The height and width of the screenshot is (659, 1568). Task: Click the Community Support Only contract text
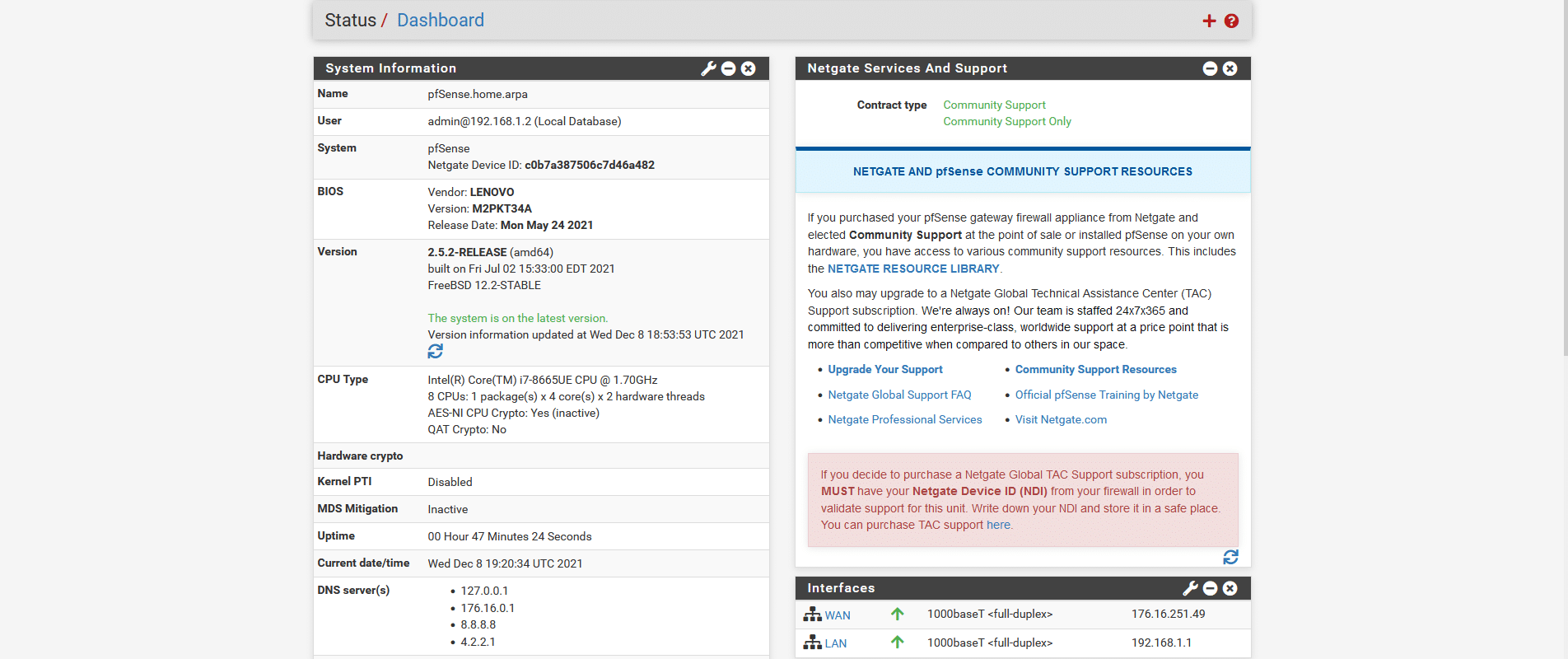[x=1007, y=121]
